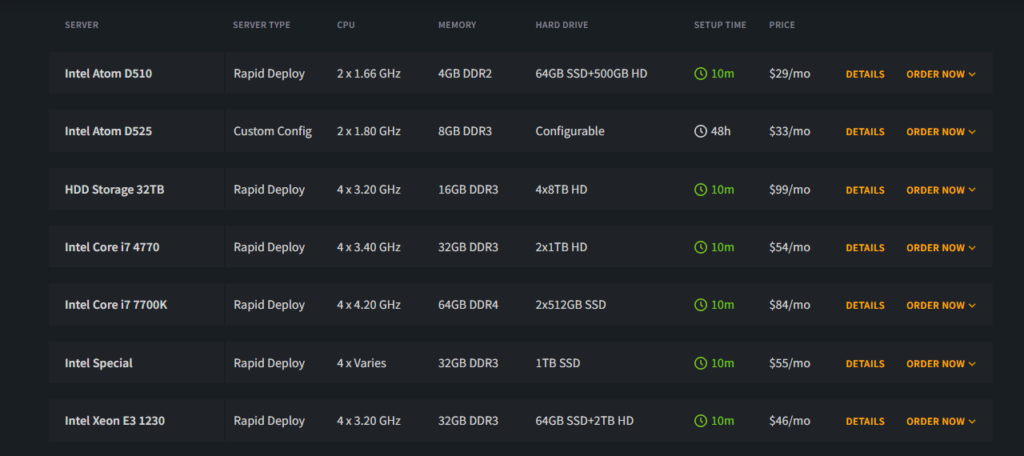Open Details for HDD Storage 32TB
Viewport: 1024px width, 456px height.
(x=865, y=189)
